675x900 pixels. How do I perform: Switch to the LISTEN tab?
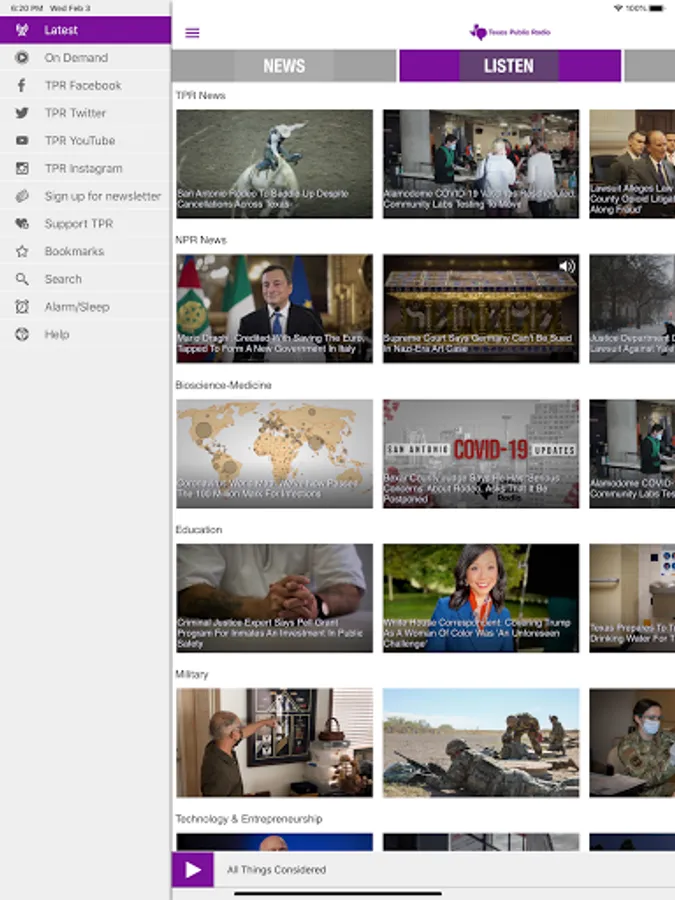(x=510, y=65)
